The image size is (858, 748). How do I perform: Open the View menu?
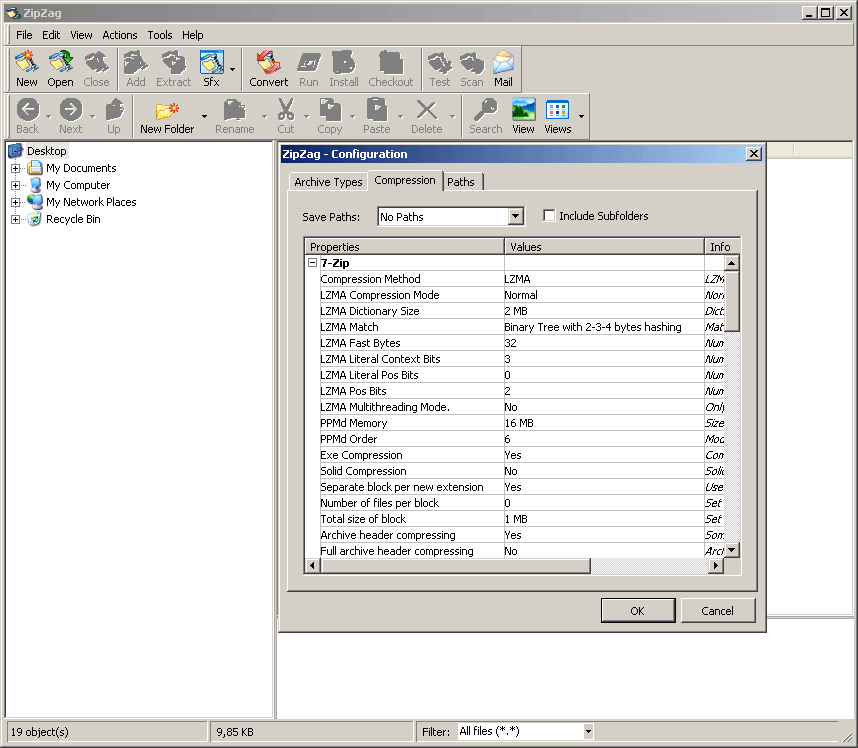coord(81,35)
